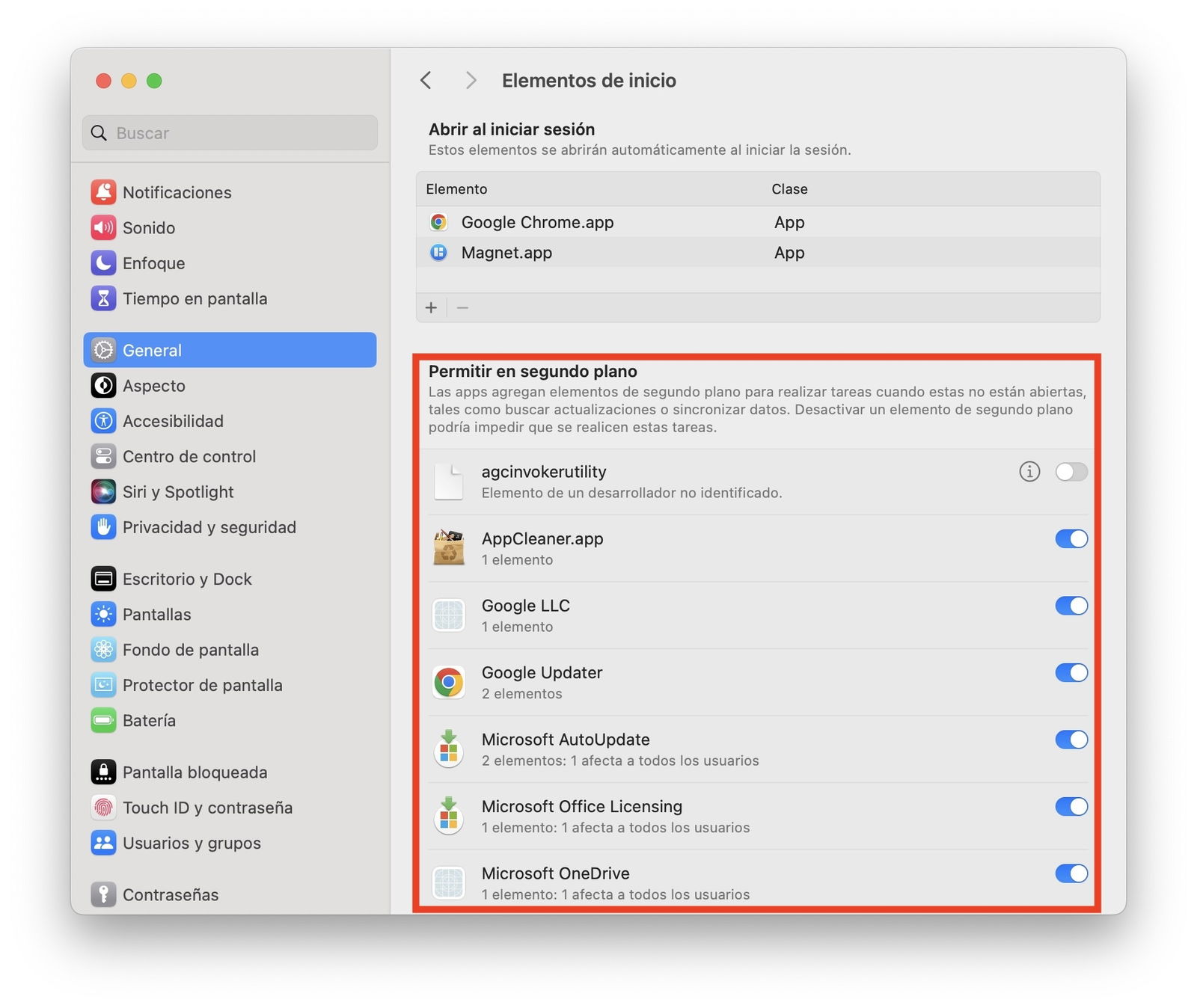Image resolution: width=1197 pixels, height=1008 pixels.
Task: Switch off Microsoft AutoUpdate toggle
Action: click(x=1071, y=740)
